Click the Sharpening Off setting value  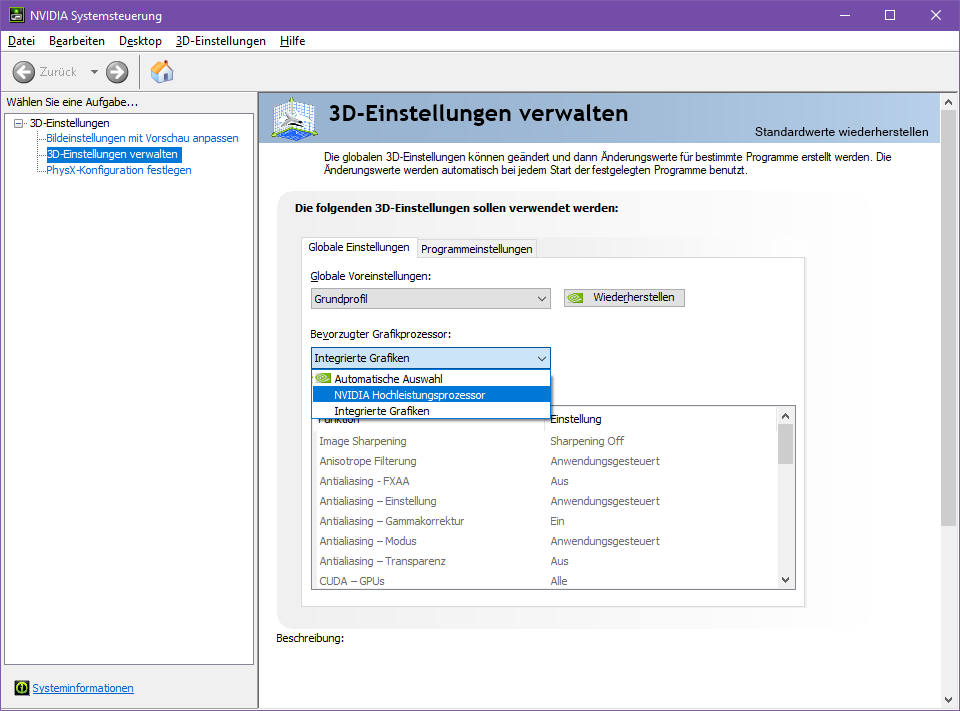point(587,441)
